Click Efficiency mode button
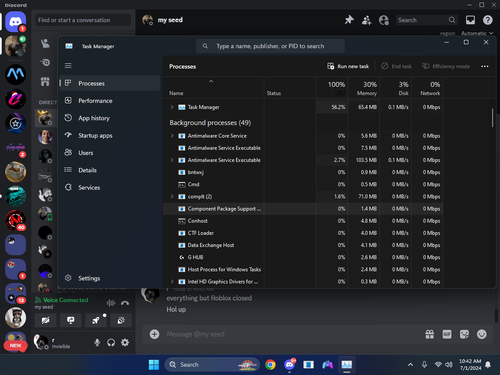Image resolution: width=500 pixels, height=375 pixels. coord(446,66)
